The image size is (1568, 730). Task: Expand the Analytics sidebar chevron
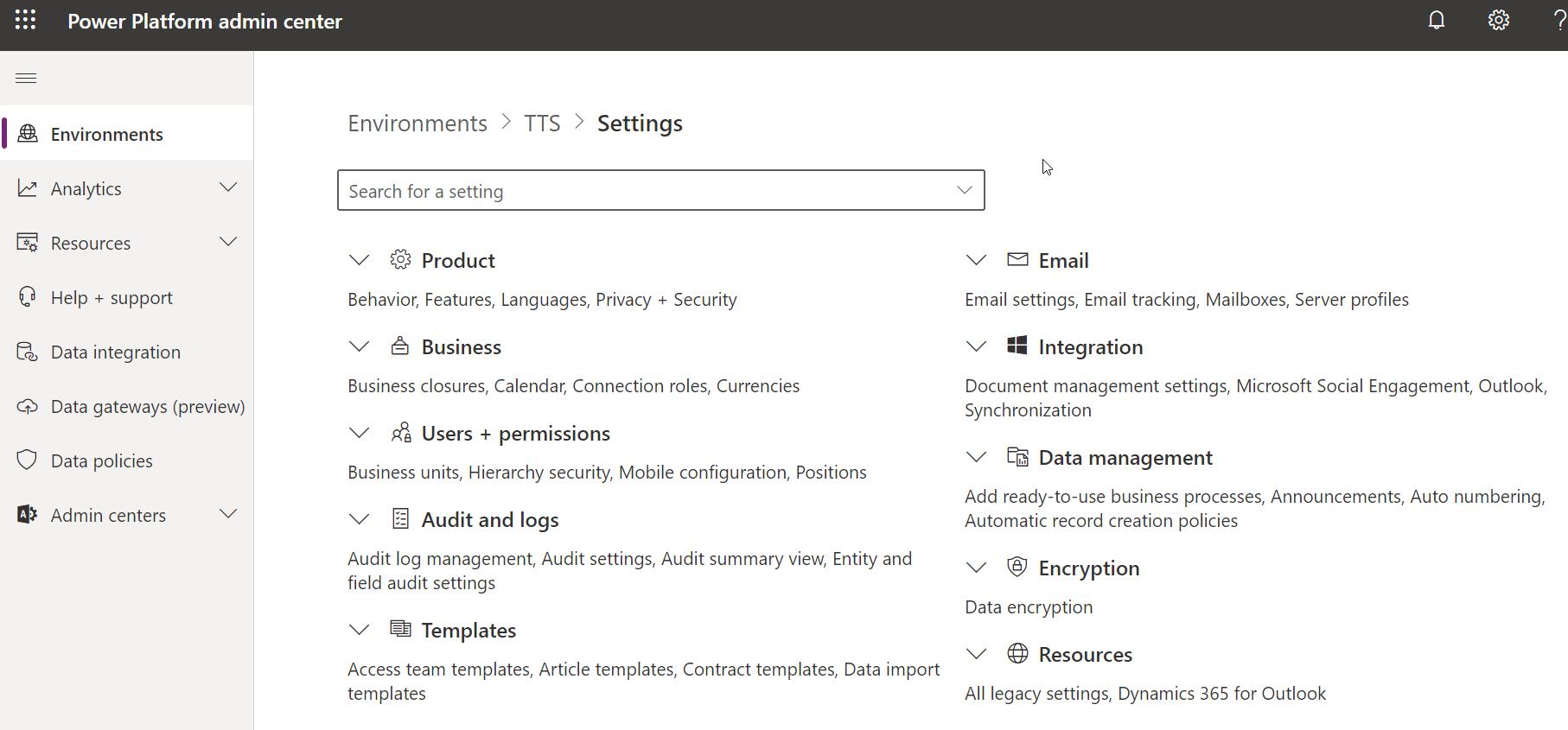coord(228,187)
